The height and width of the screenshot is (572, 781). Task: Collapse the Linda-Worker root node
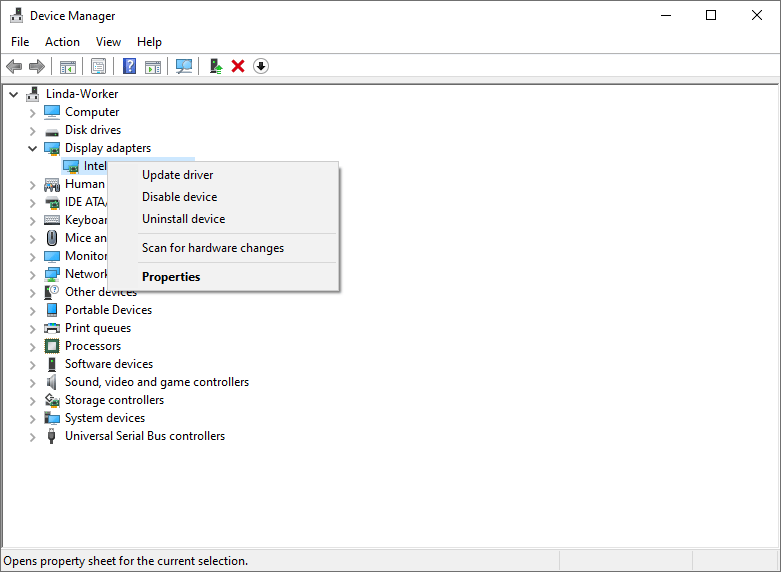point(13,94)
